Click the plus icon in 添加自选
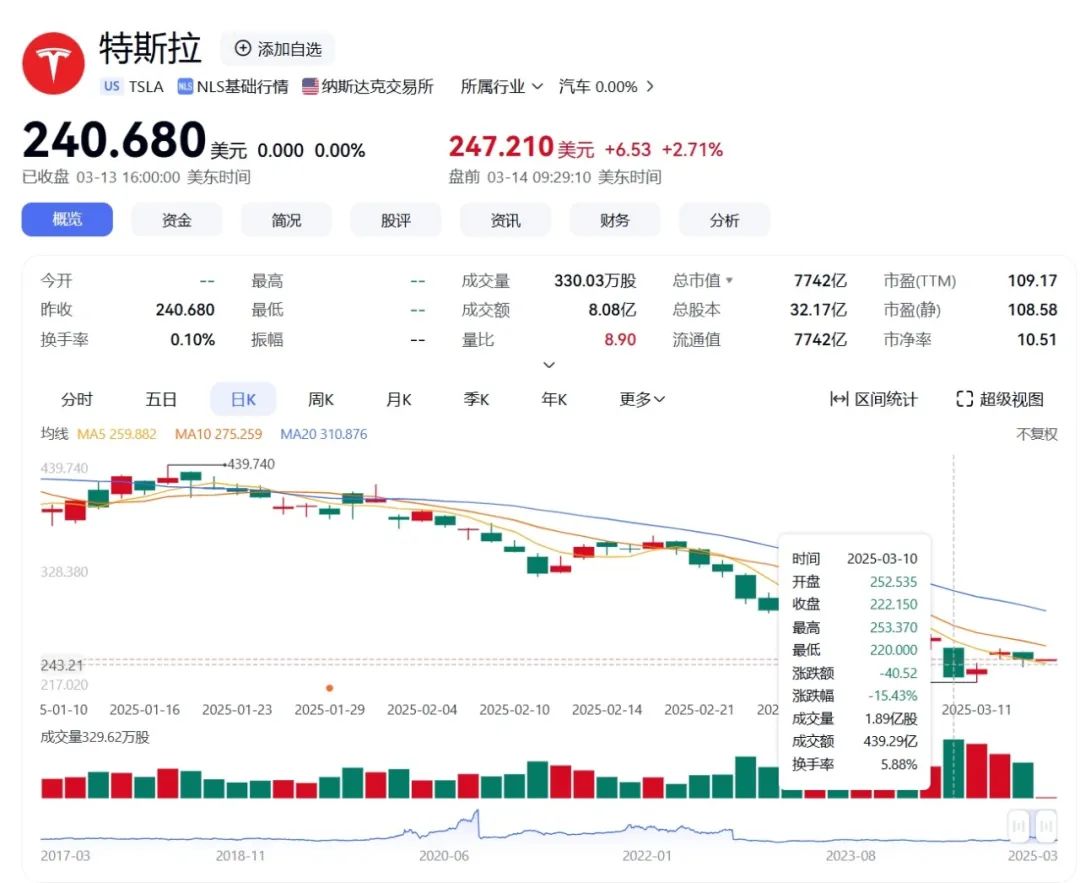Viewport: 1080px width, 883px height. pyautogui.click(x=242, y=48)
